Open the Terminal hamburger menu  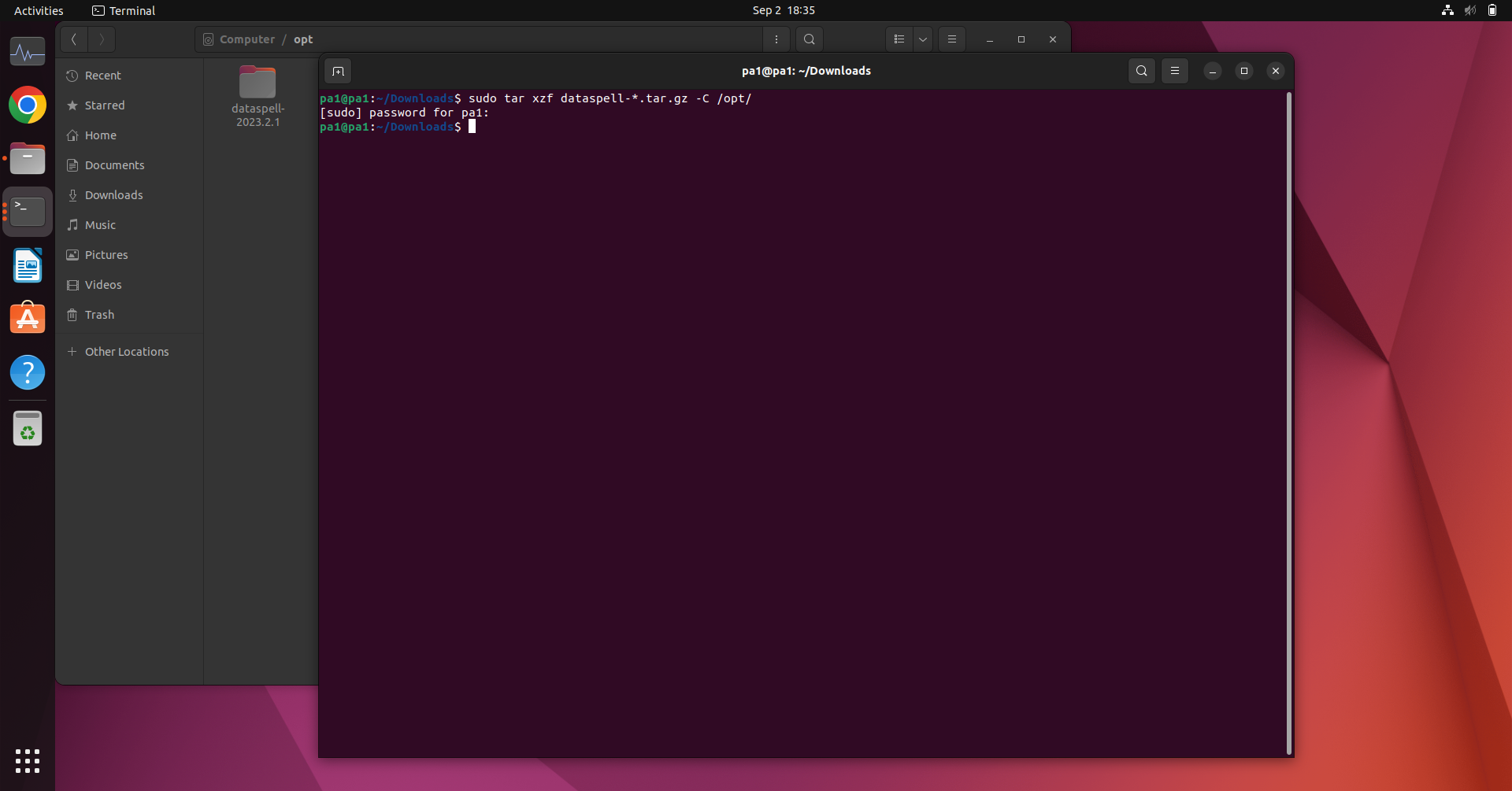(1174, 71)
